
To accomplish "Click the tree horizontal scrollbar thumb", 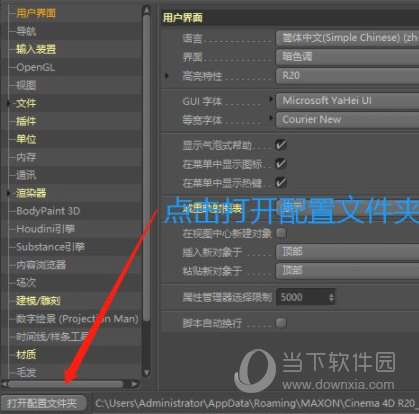I will [66, 384].
